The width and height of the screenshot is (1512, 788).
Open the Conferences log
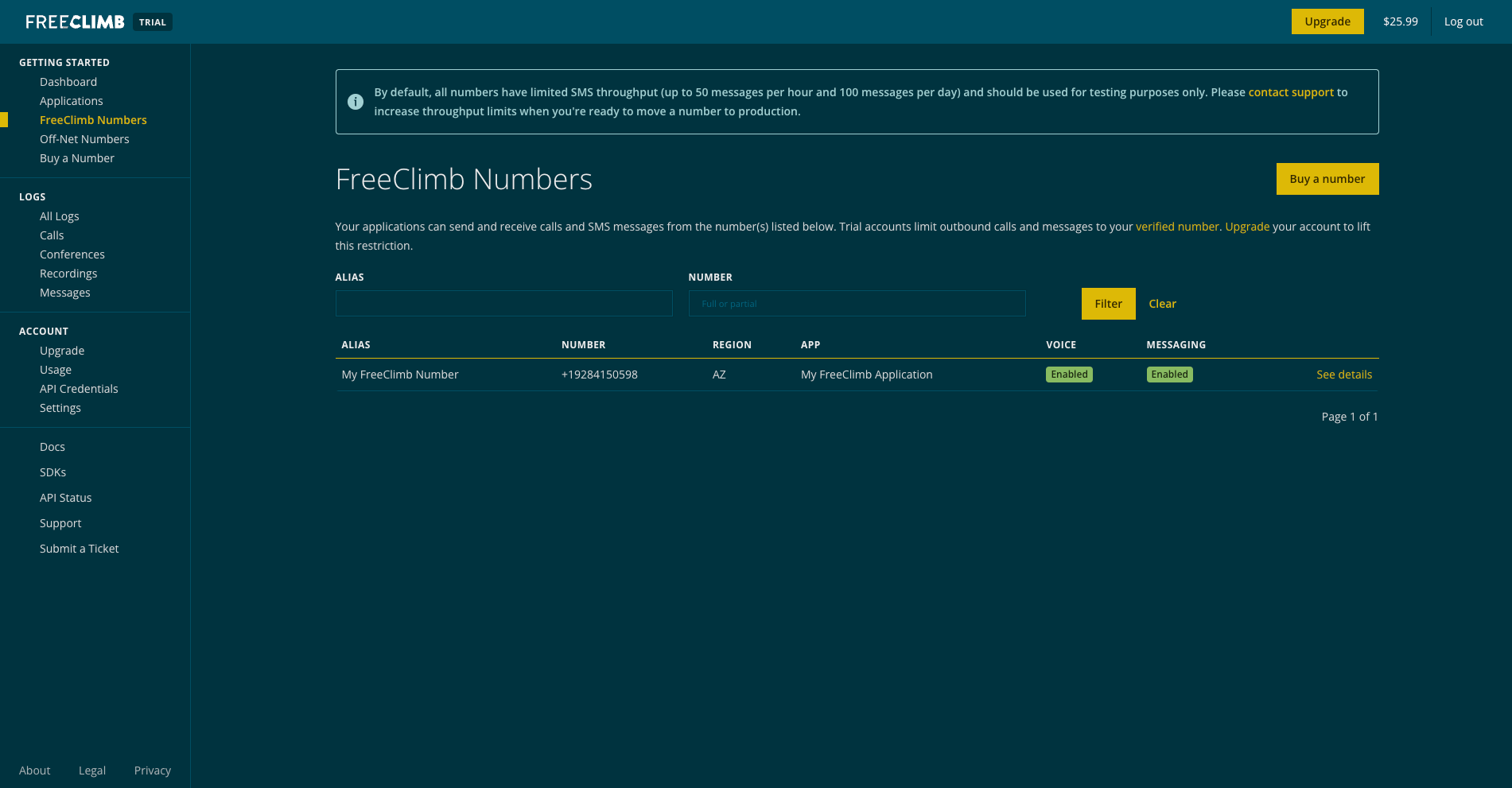(x=72, y=254)
